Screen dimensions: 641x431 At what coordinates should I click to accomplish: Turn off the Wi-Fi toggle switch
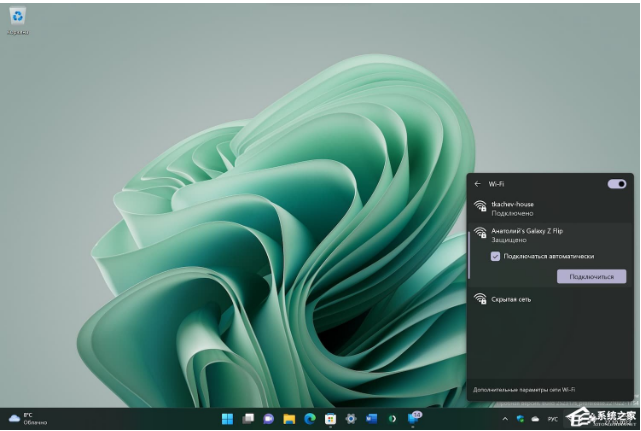tap(617, 184)
